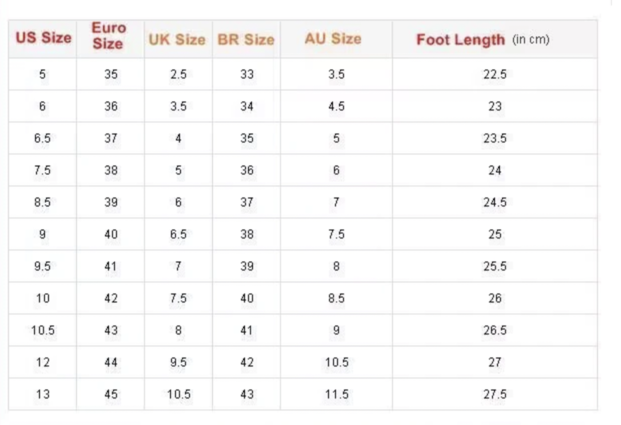Screen dimensions: 621x425
Task: Select Euro size 45 cell
Action: (x=111, y=394)
